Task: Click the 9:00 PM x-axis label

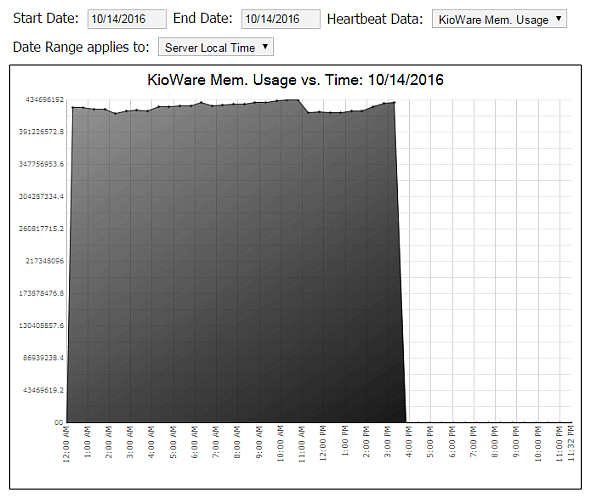Action: pyautogui.click(x=516, y=442)
